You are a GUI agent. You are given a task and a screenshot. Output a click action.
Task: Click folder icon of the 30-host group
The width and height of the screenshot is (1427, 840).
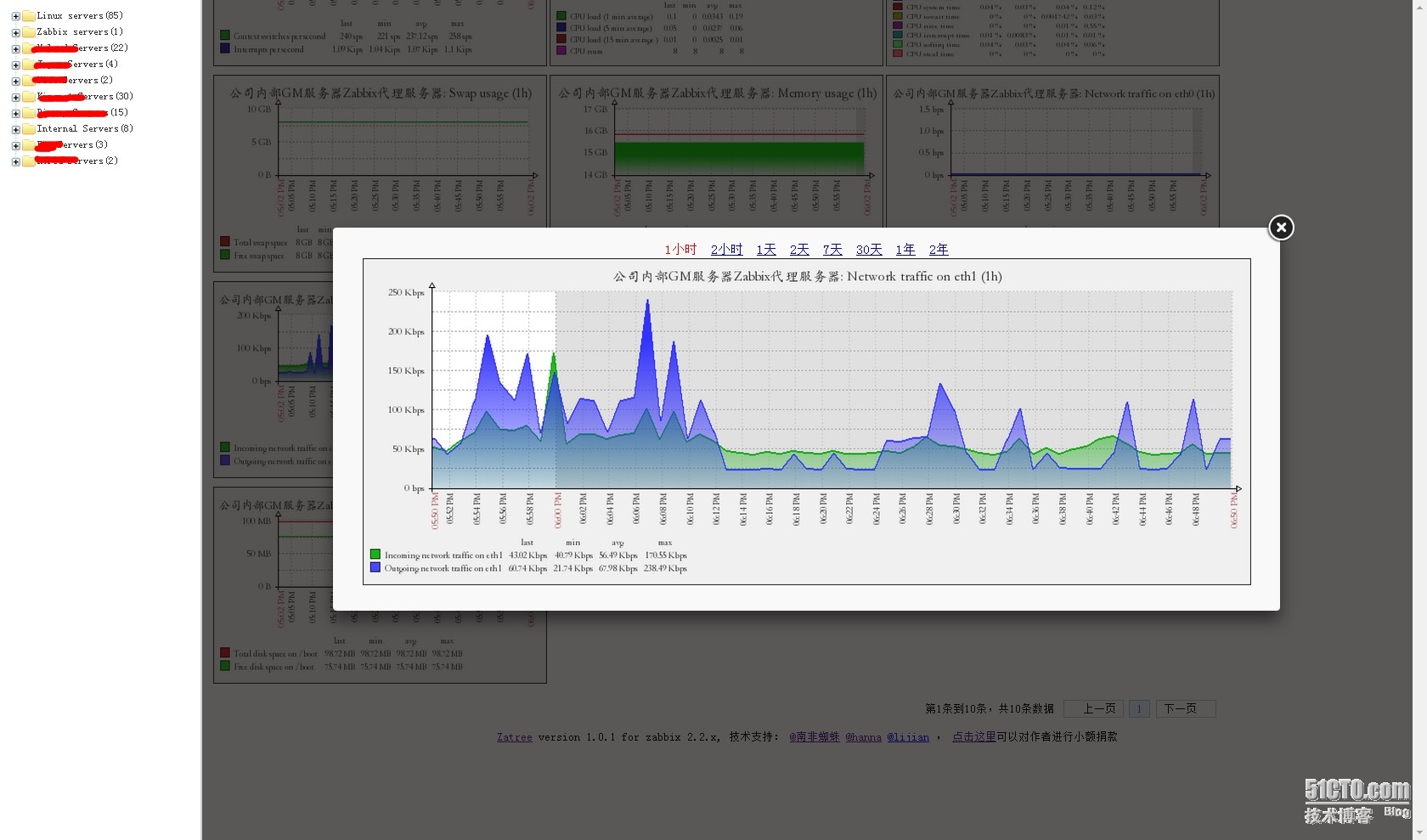[x=28, y=97]
